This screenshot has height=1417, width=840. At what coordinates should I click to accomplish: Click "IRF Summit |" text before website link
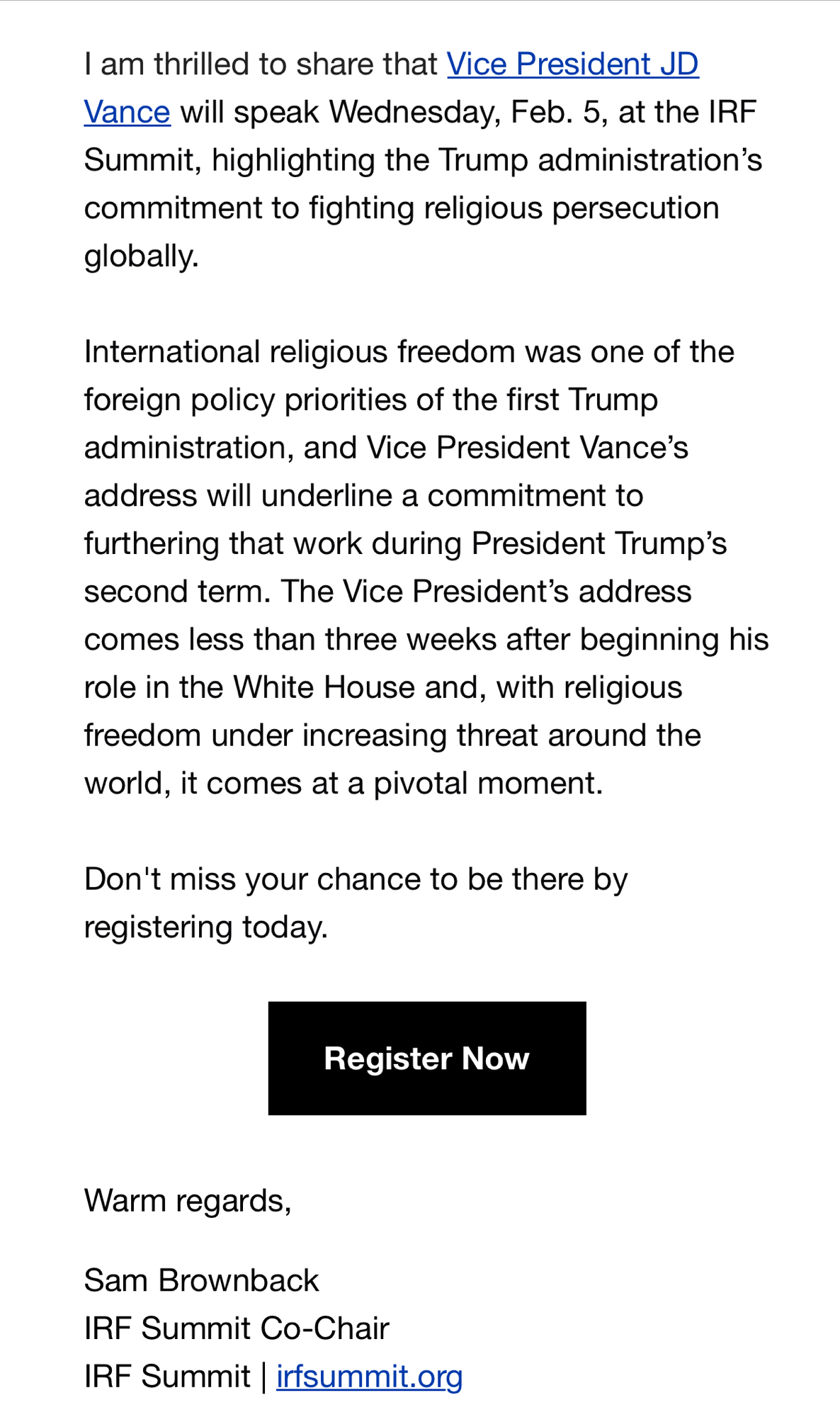pos(174,1376)
